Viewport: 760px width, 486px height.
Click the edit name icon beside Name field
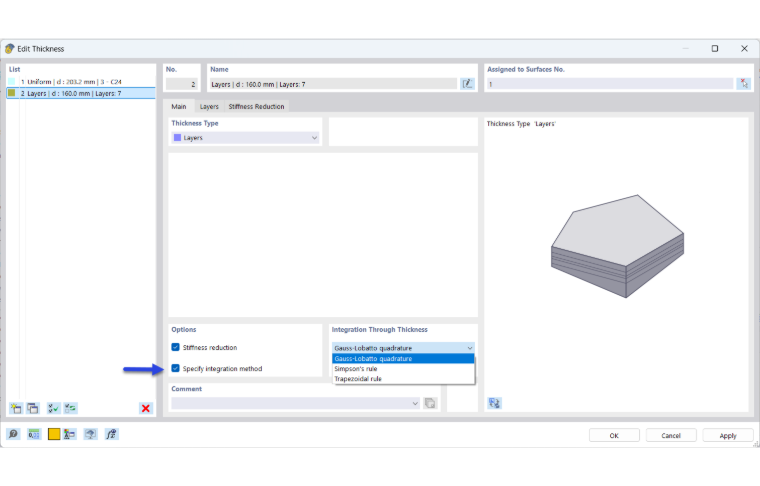tap(467, 84)
